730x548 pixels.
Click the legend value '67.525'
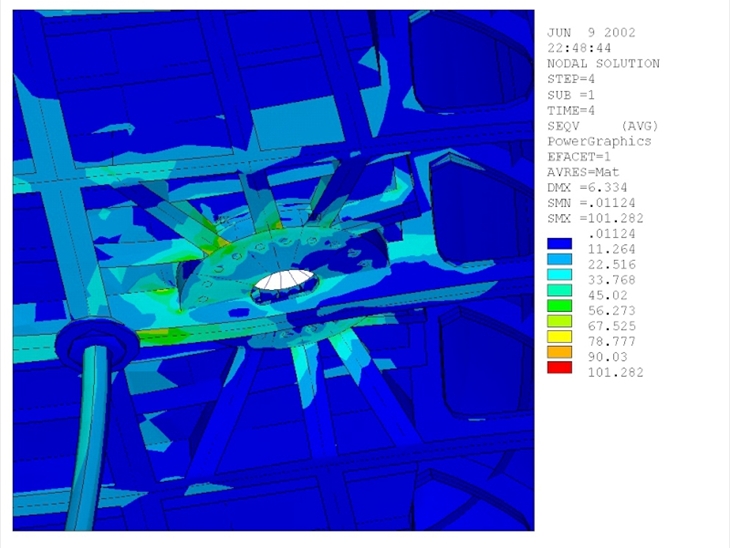click(x=611, y=326)
